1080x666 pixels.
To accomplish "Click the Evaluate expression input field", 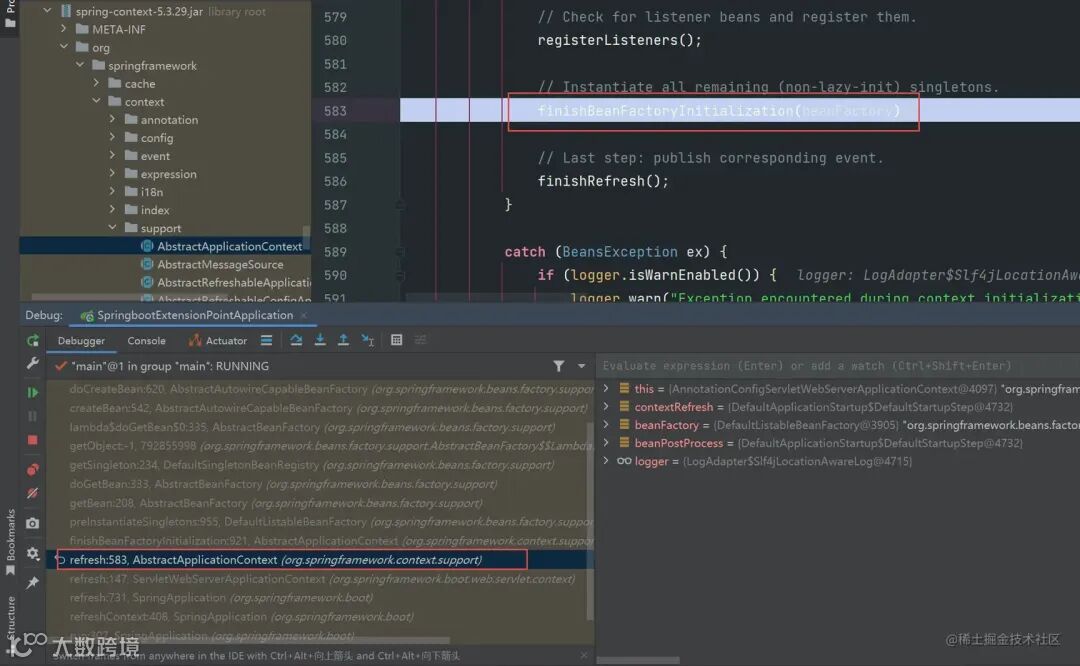I will (x=838, y=366).
